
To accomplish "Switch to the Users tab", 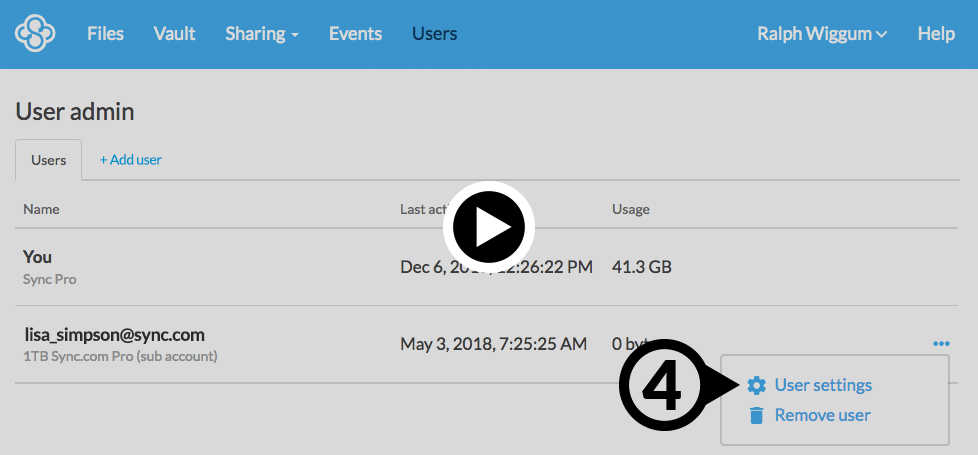I will [49, 160].
